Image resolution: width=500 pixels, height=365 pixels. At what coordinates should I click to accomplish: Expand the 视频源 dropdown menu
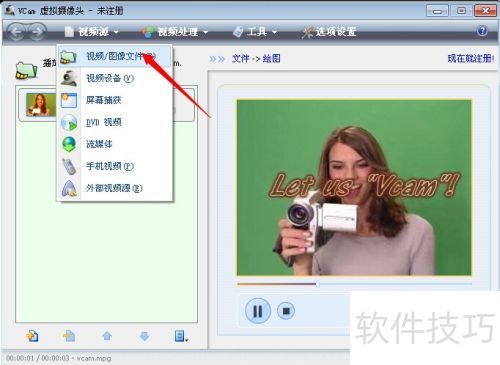click(x=91, y=32)
